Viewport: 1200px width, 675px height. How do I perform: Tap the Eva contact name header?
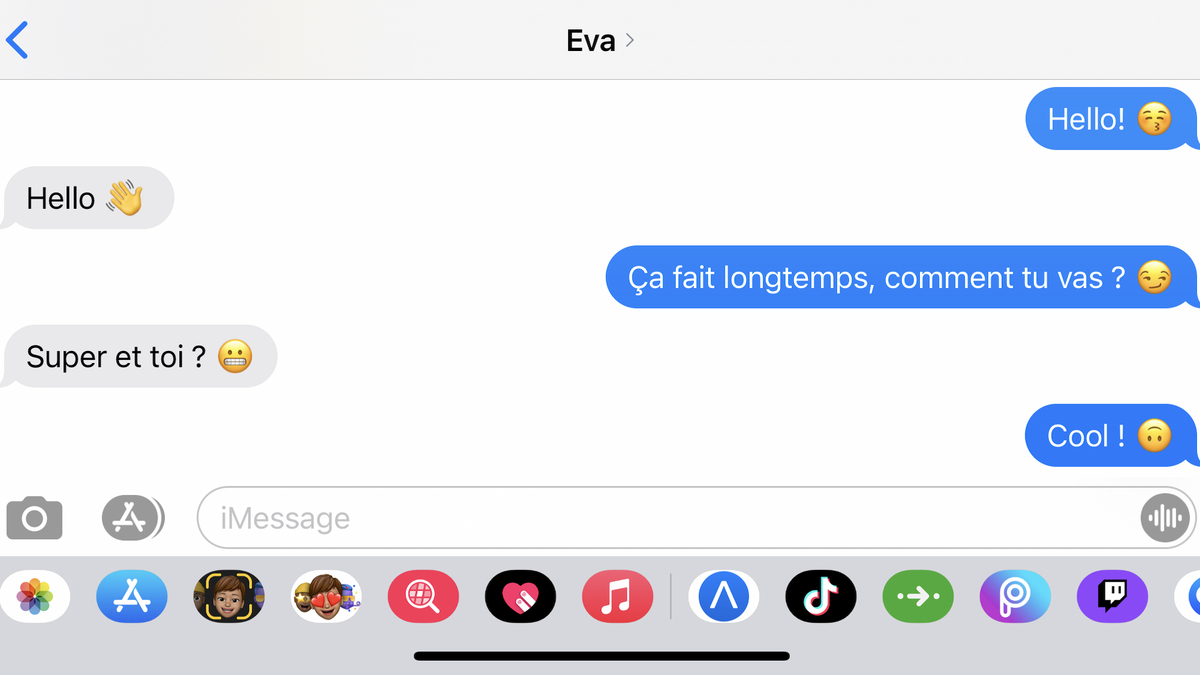[x=589, y=40]
